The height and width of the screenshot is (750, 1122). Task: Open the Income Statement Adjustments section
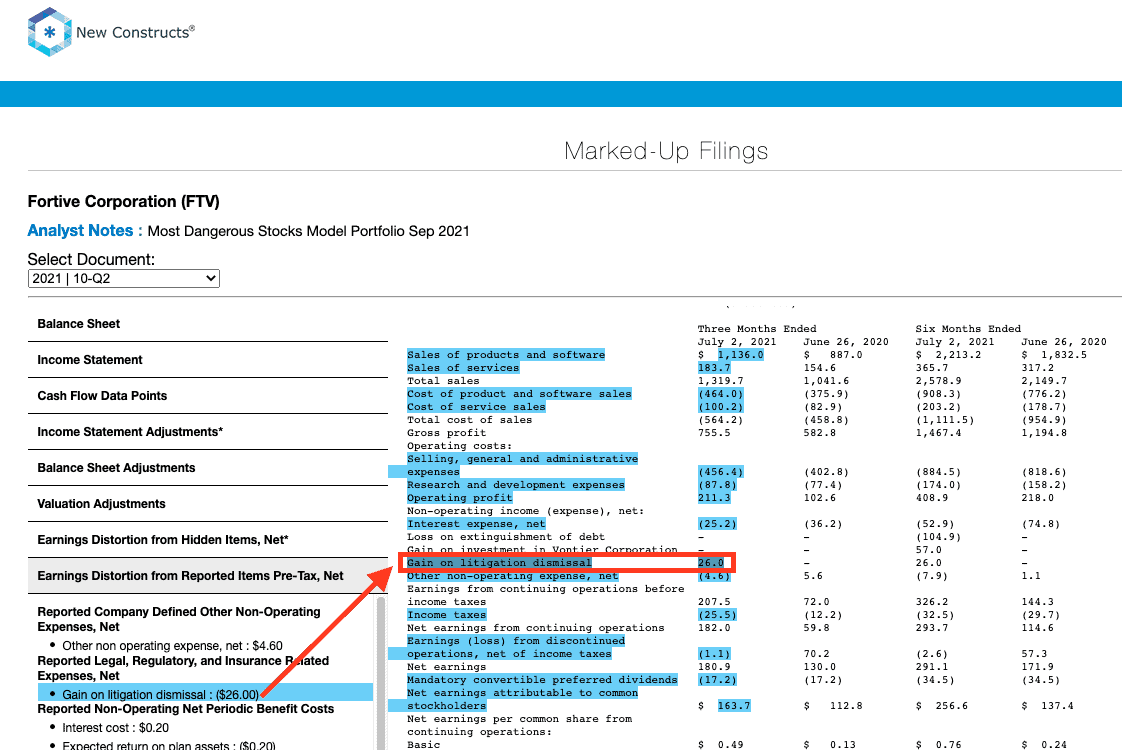click(x=208, y=432)
